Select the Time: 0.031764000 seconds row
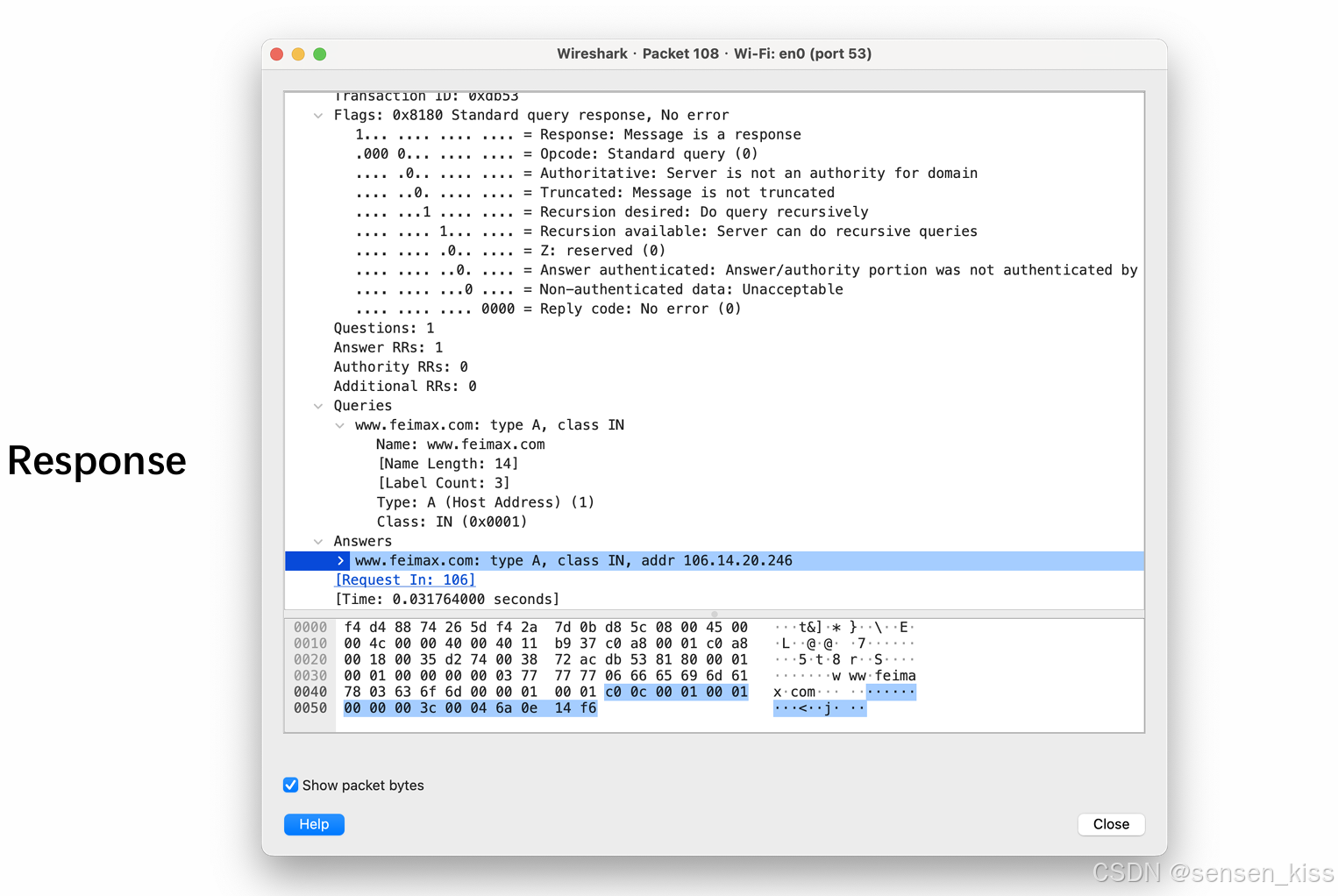This screenshot has width=1338, height=896. 447,600
